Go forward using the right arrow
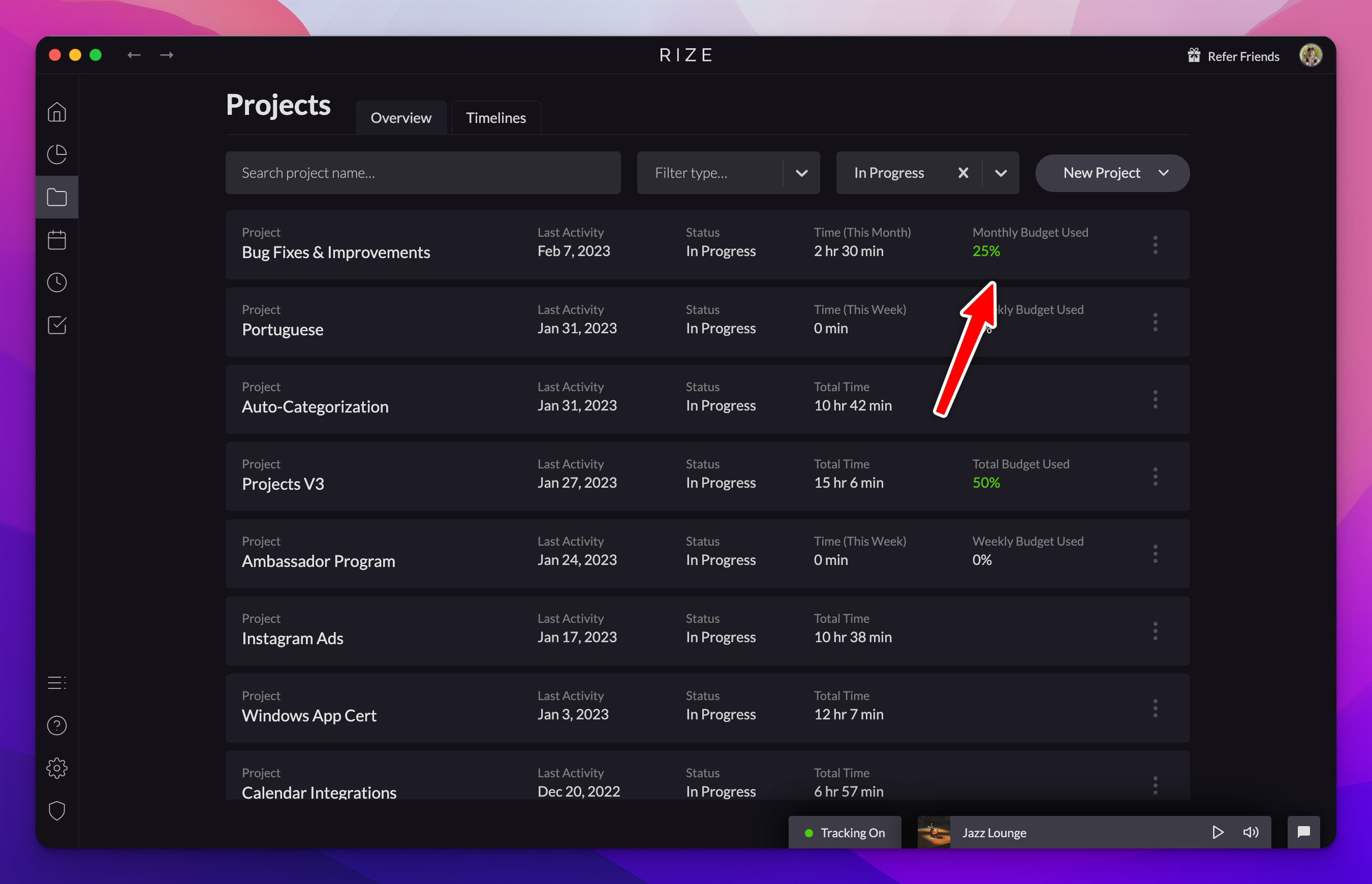1372x884 pixels. [167, 55]
